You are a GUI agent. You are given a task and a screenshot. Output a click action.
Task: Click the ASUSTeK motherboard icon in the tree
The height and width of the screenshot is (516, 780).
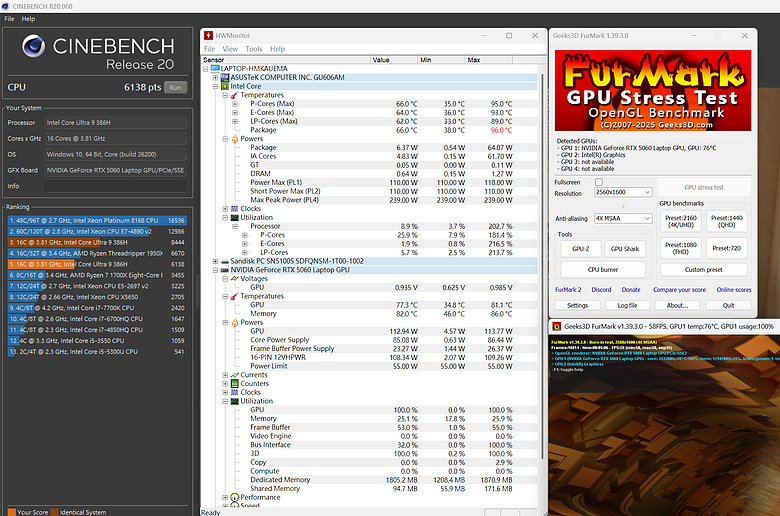pos(225,78)
